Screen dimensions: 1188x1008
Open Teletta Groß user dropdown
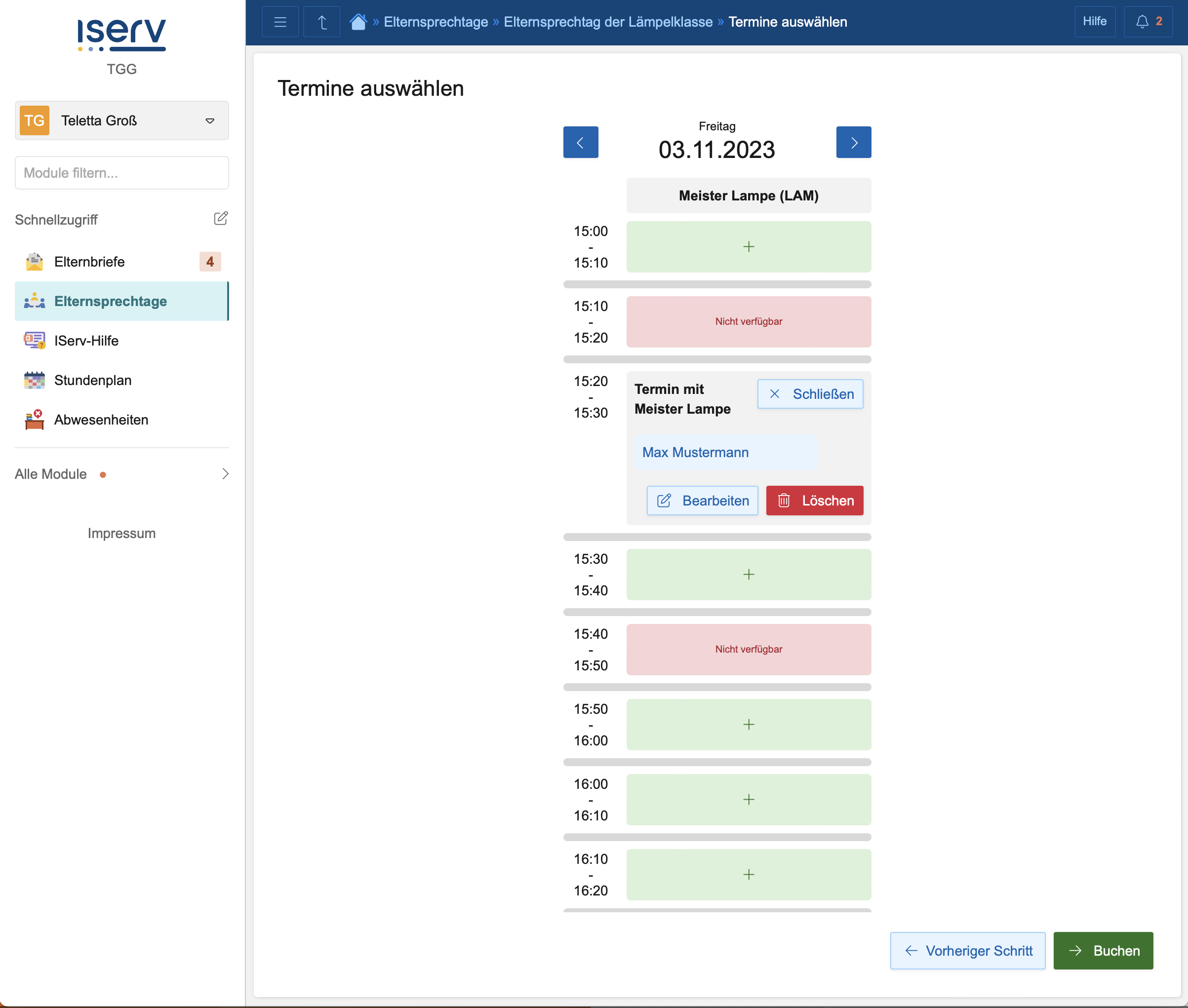coord(122,120)
